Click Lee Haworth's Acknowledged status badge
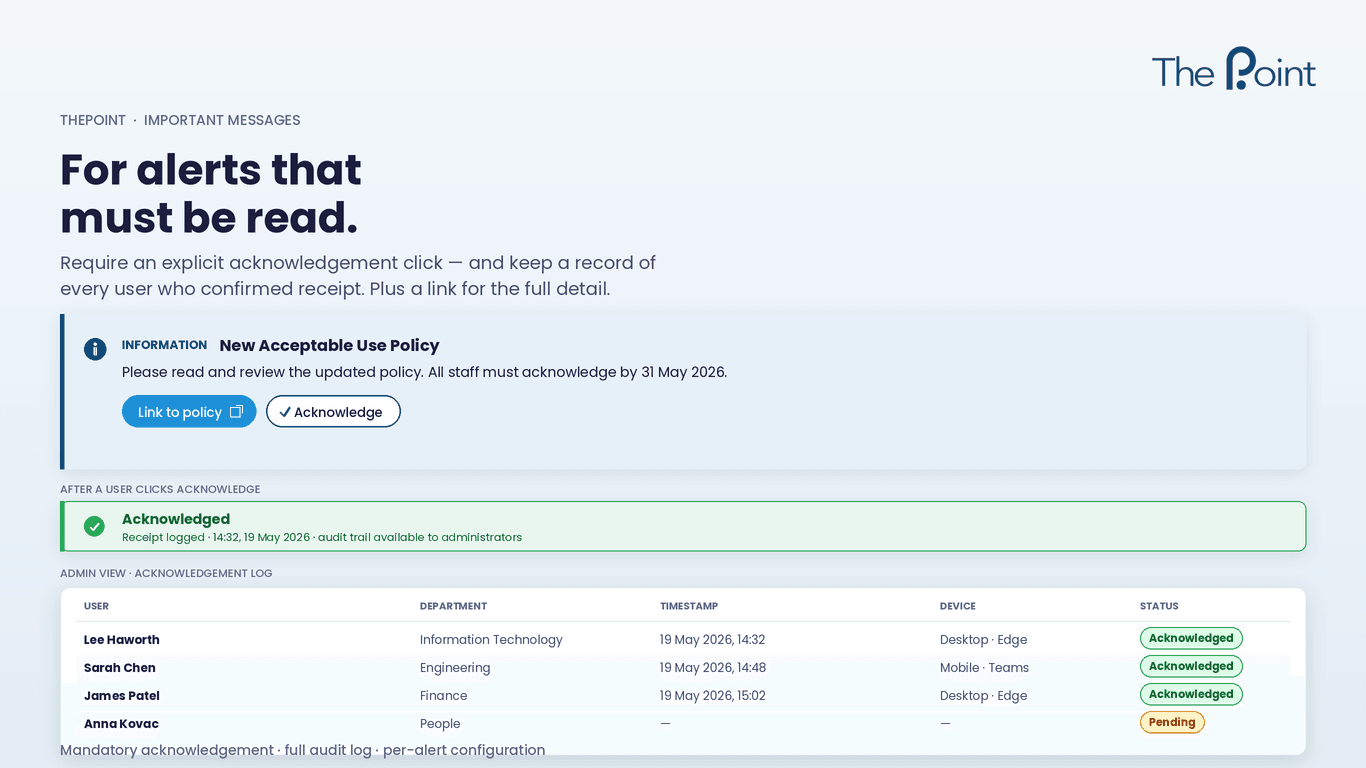This screenshot has height=768, width=1366. coord(1191,638)
